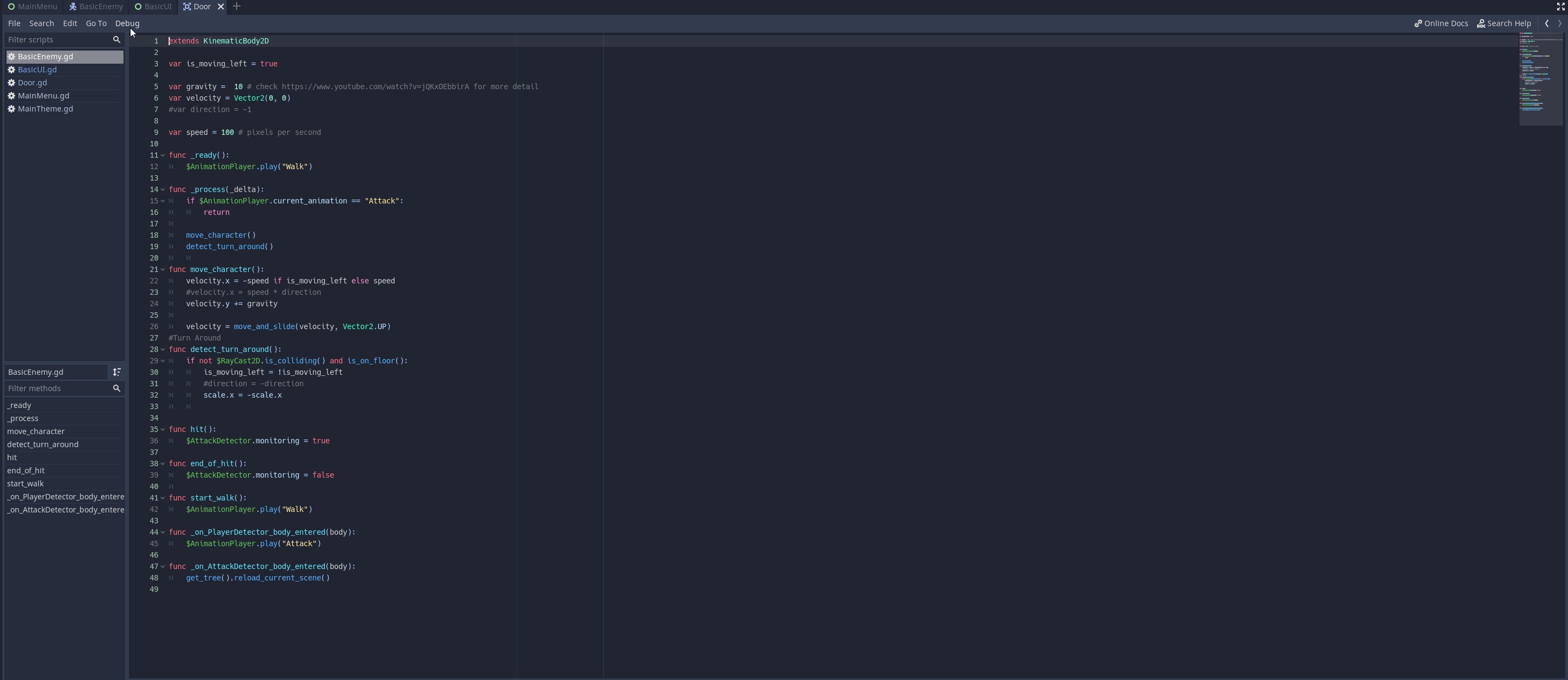
Task: Collapse the _process function fold arrow
Action: [162, 189]
